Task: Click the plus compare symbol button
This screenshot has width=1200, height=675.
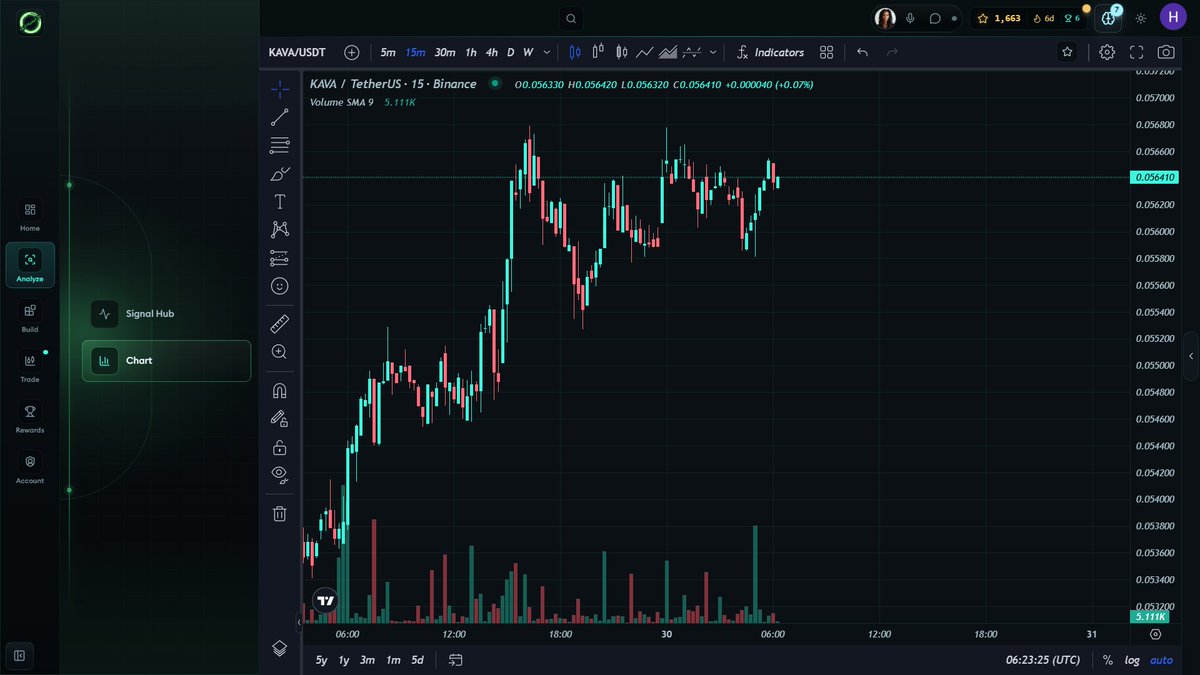Action: (351, 52)
